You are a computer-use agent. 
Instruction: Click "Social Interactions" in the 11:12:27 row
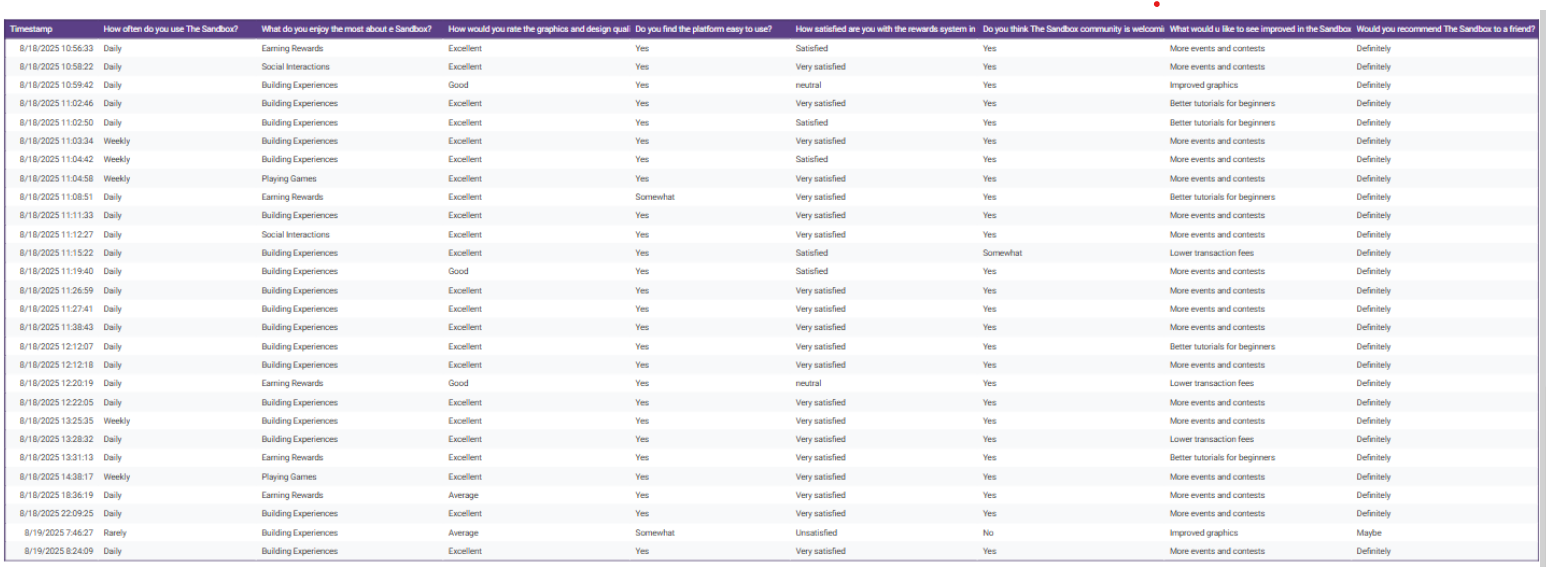click(x=295, y=235)
